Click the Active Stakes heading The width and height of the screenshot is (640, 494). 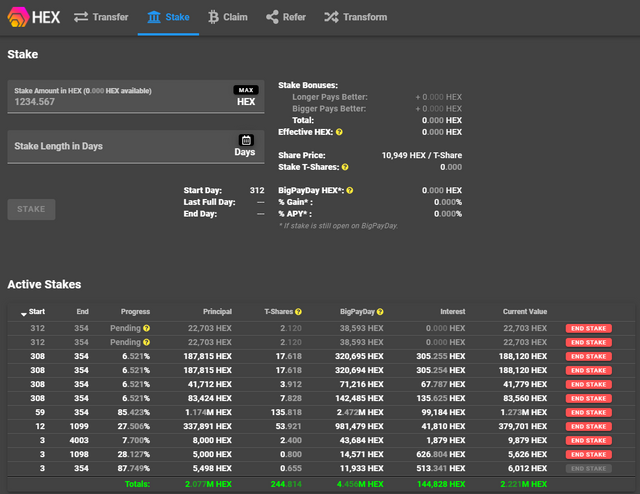click(44, 284)
